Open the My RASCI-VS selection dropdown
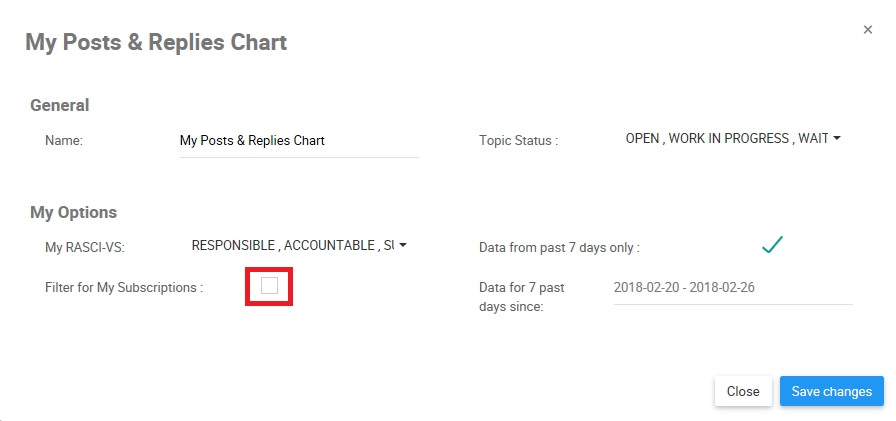The width and height of the screenshot is (896, 421). 293,245
